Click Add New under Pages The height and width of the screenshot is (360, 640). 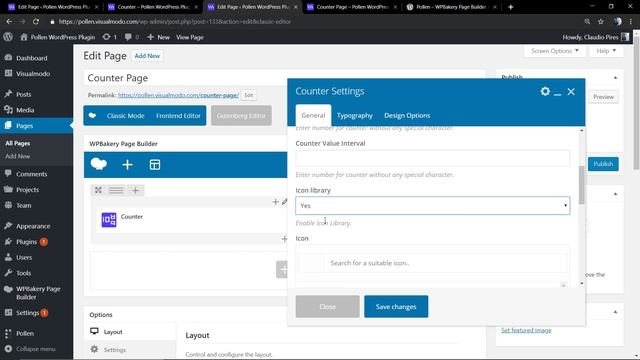click(x=18, y=156)
